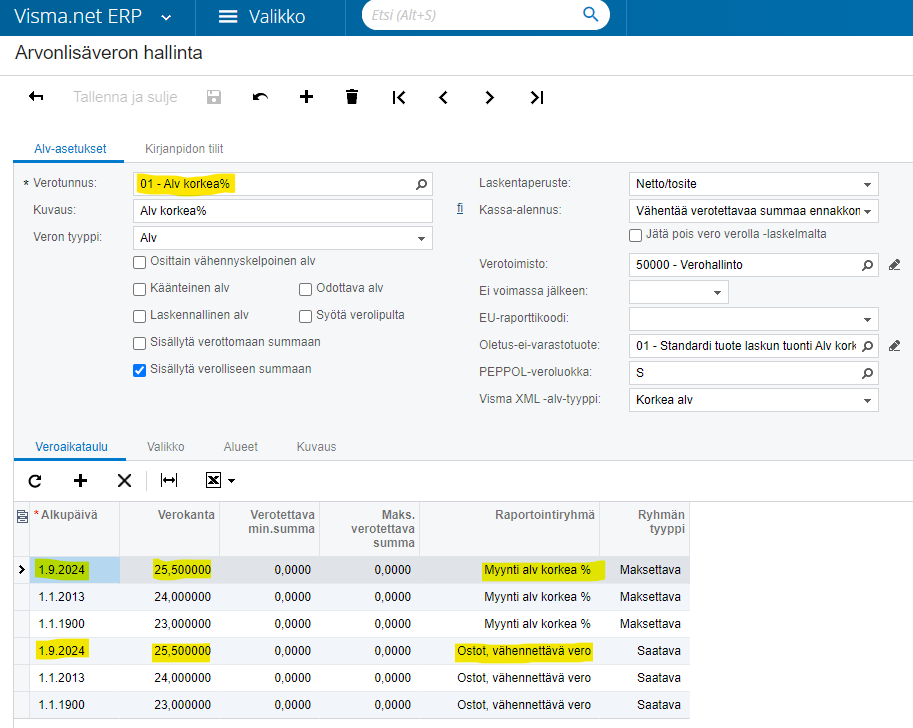Refresh the Veroaikataulu grid
This screenshot has width=913, height=728.
tap(35, 480)
